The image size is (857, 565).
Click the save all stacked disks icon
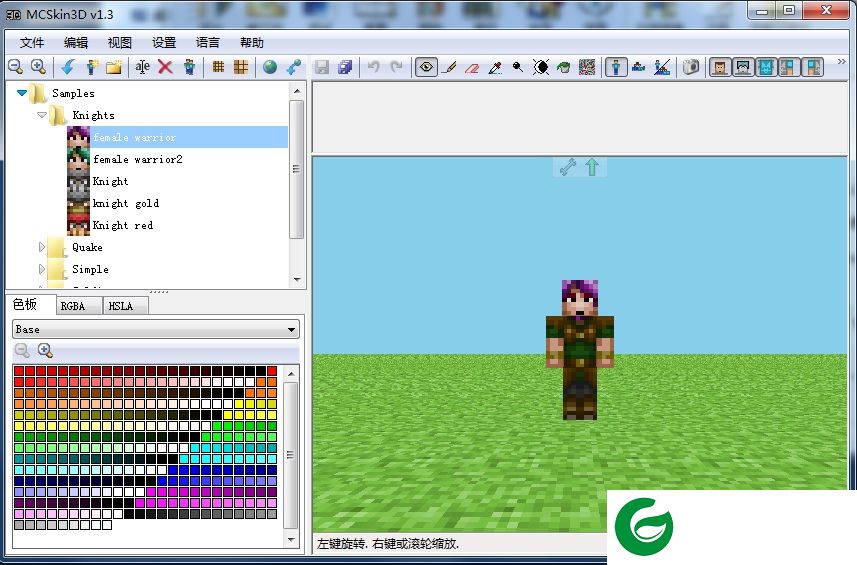[x=345, y=67]
